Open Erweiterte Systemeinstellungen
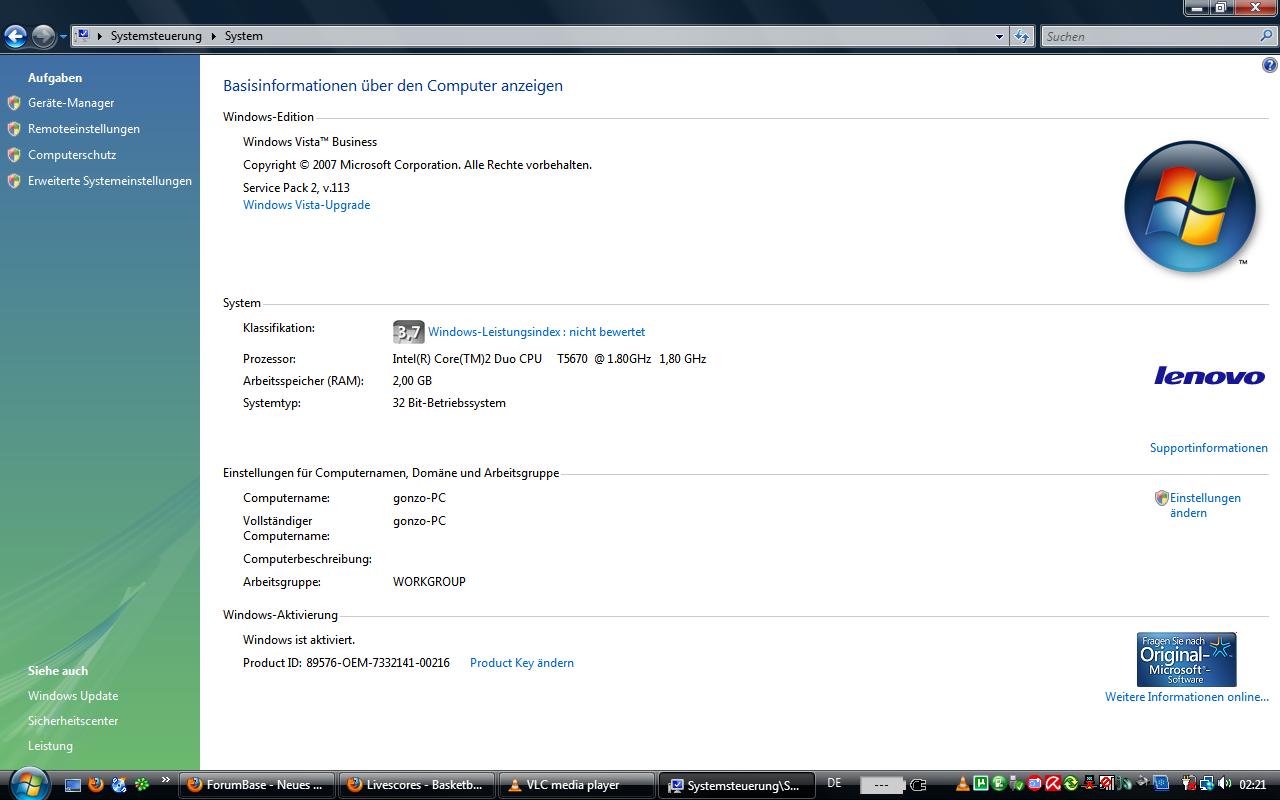This screenshot has height=800, width=1280. pos(110,181)
